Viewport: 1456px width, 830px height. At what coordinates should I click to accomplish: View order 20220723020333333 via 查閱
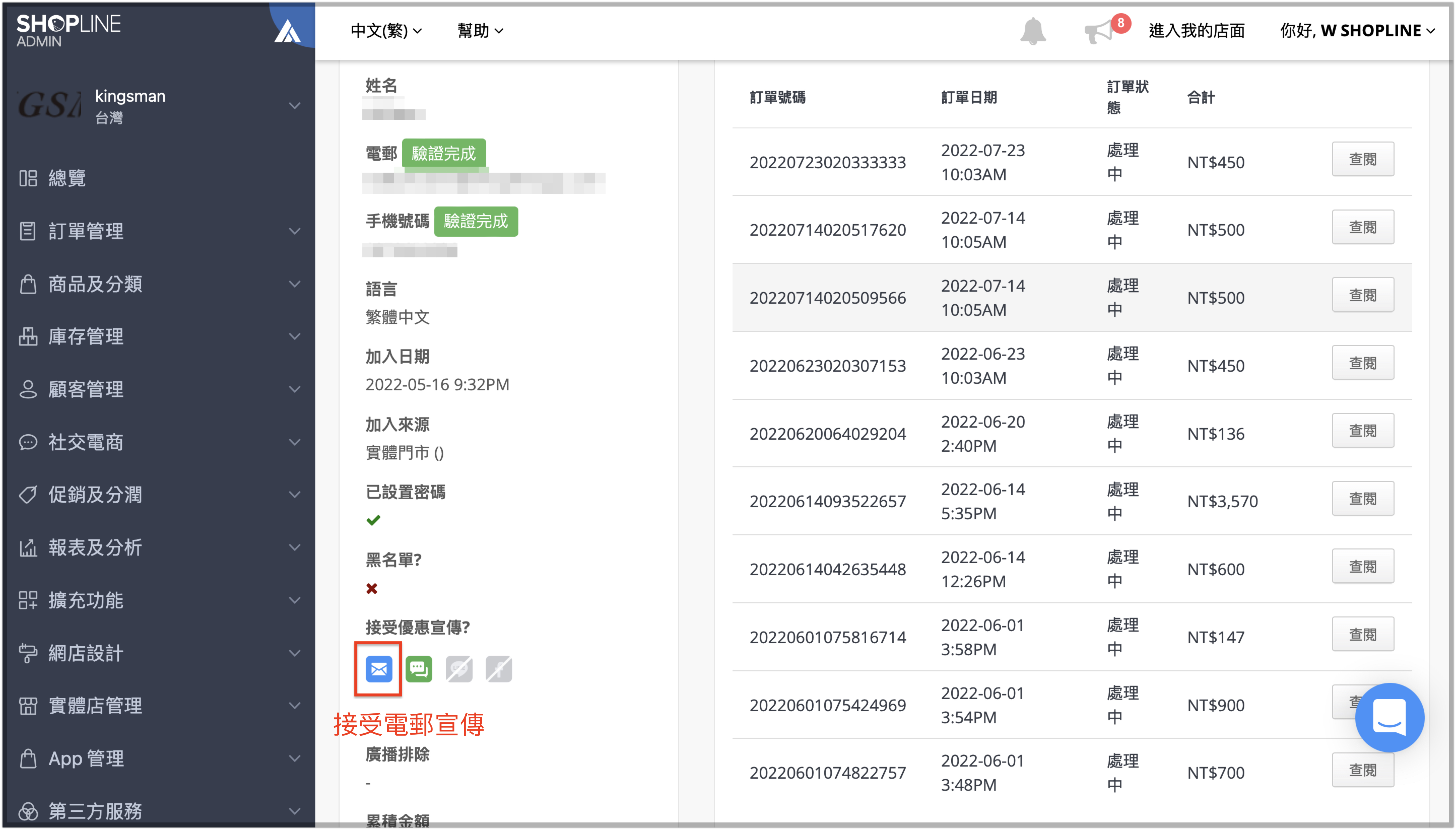tap(1363, 159)
